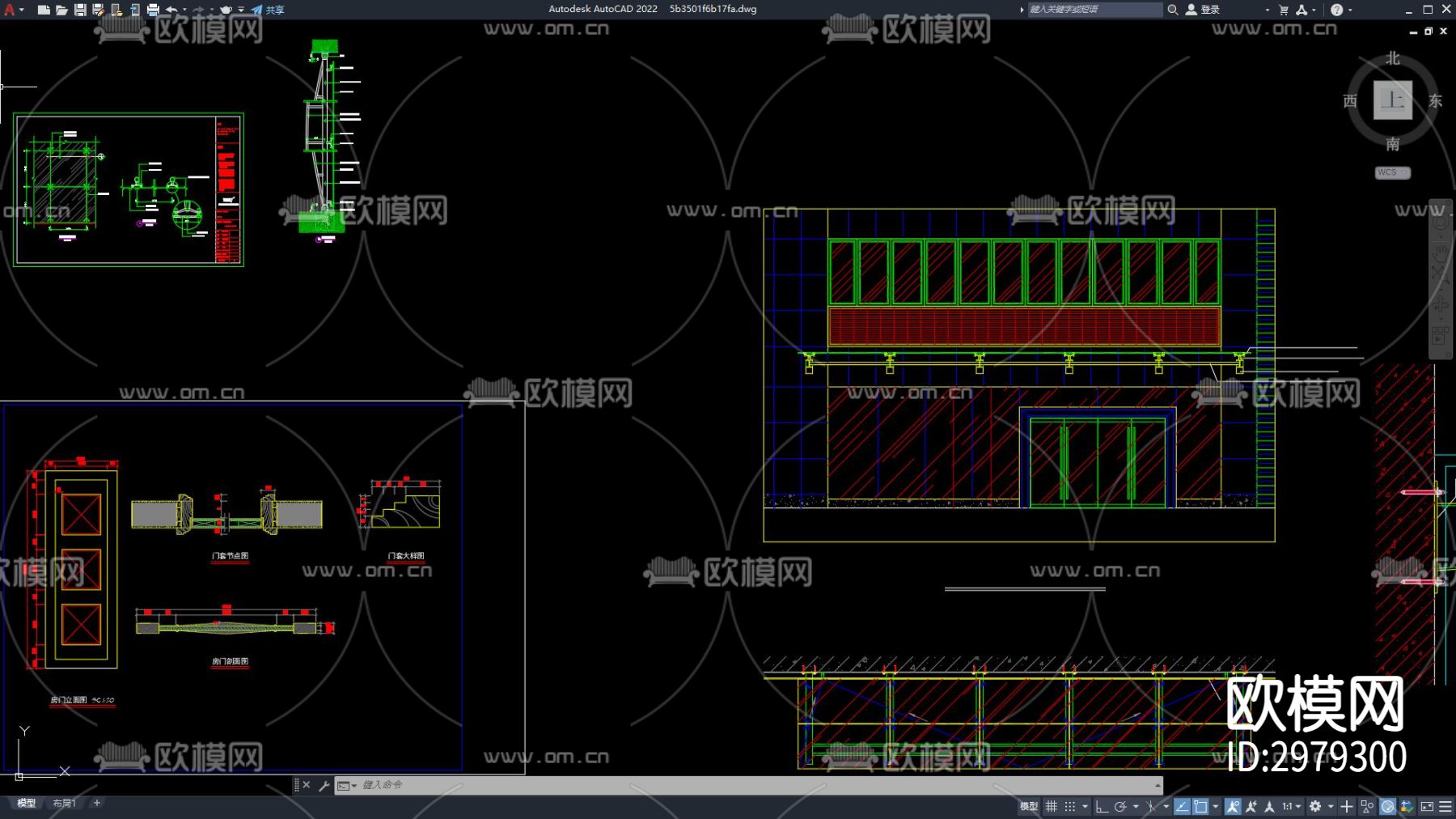This screenshot has height=819, width=1456.
Task: Click the New drawing icon
Action: pos(44,10)
